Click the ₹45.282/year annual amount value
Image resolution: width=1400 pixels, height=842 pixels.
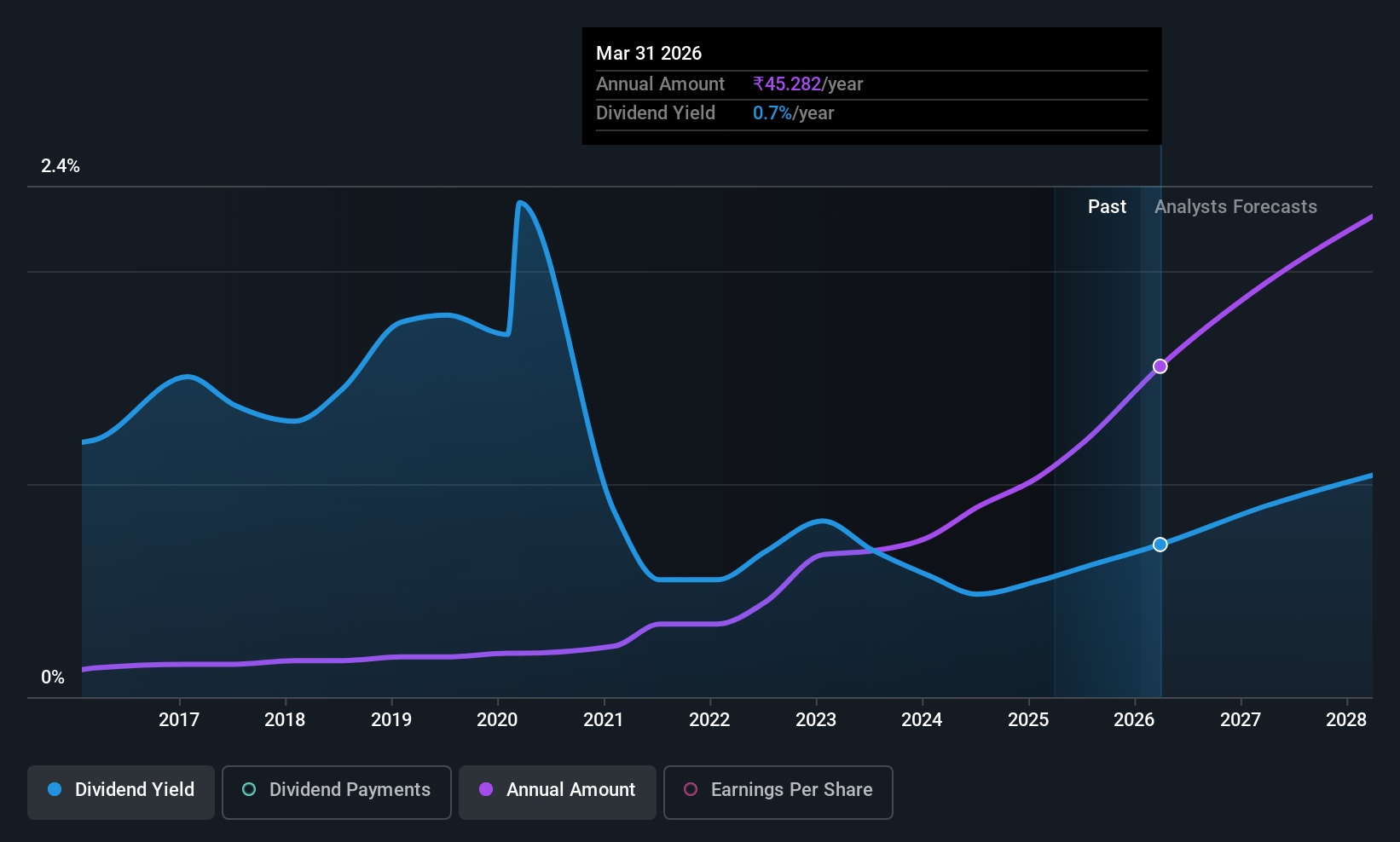coord(807,84)
